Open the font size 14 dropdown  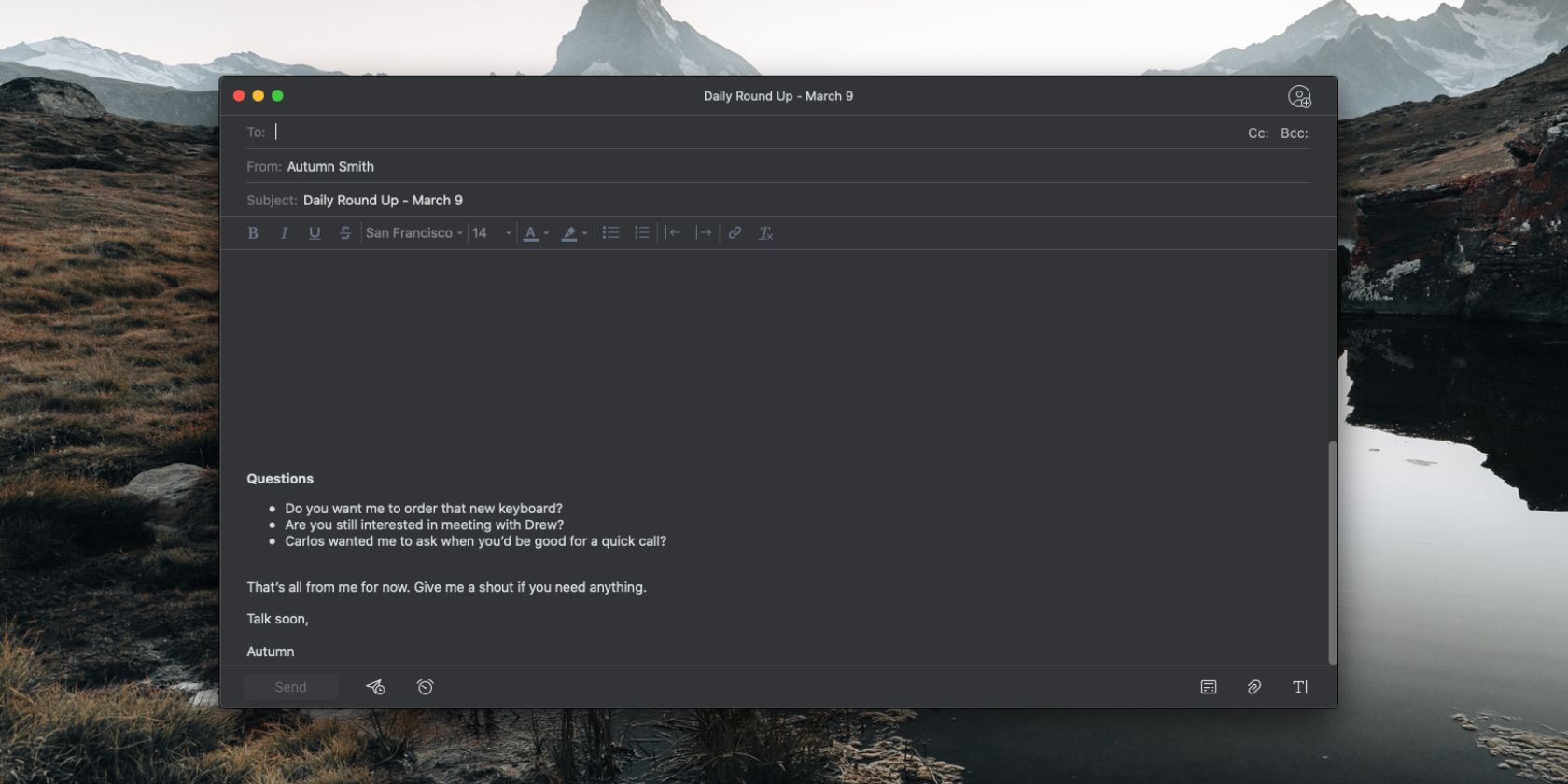(x=492, y=233)
